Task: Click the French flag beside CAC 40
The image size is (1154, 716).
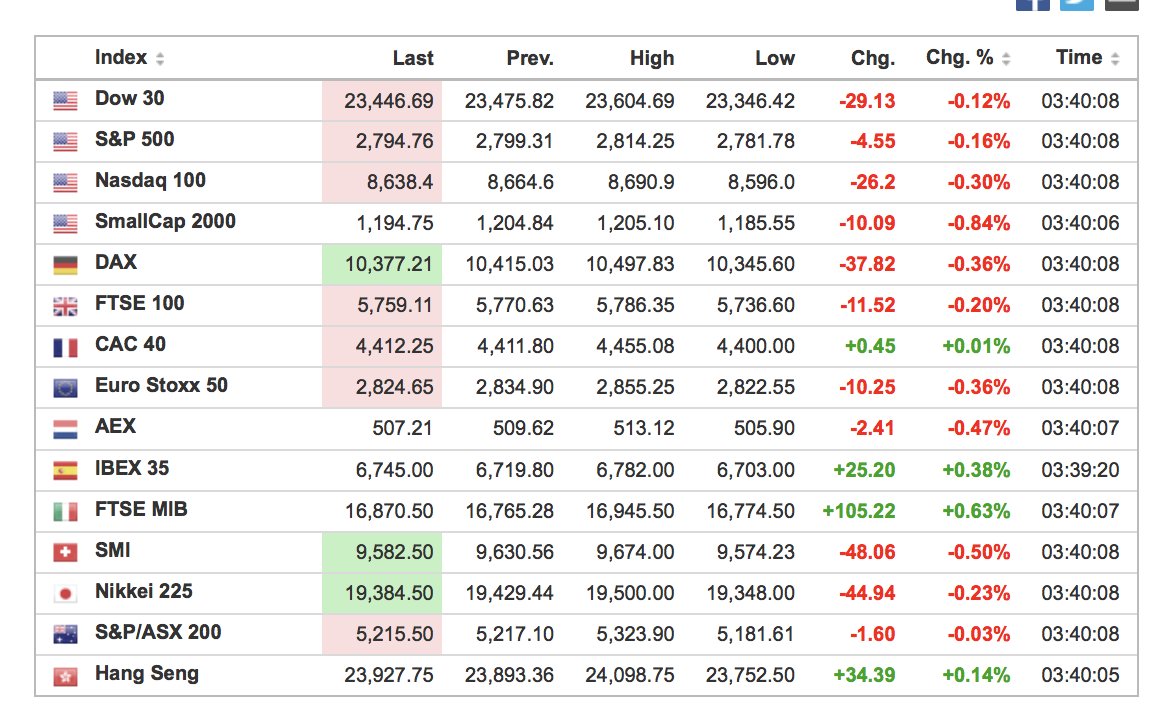Action: [x=66, y=347]
